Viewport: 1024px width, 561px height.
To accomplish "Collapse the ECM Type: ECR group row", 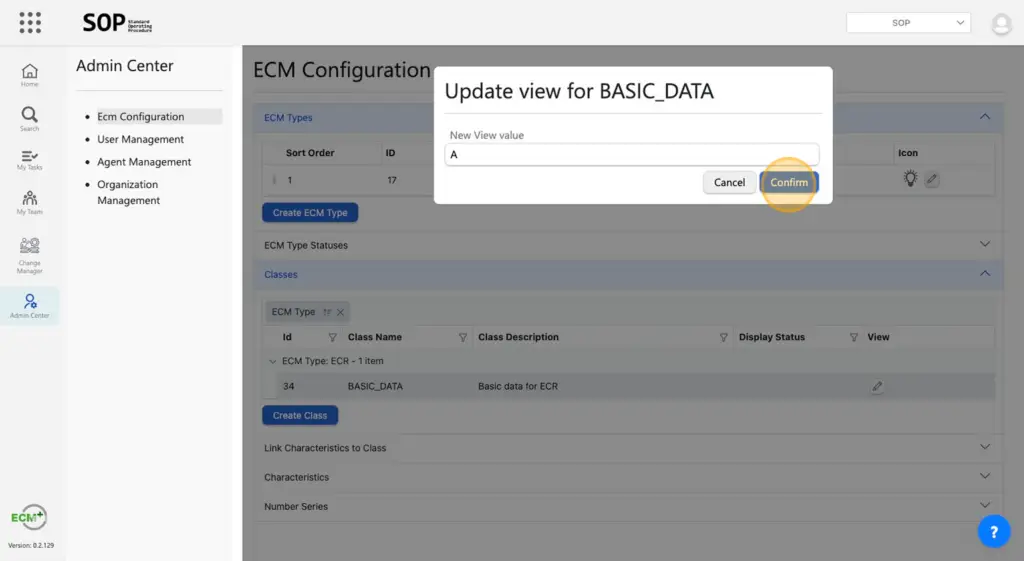I will coord(273,361).
